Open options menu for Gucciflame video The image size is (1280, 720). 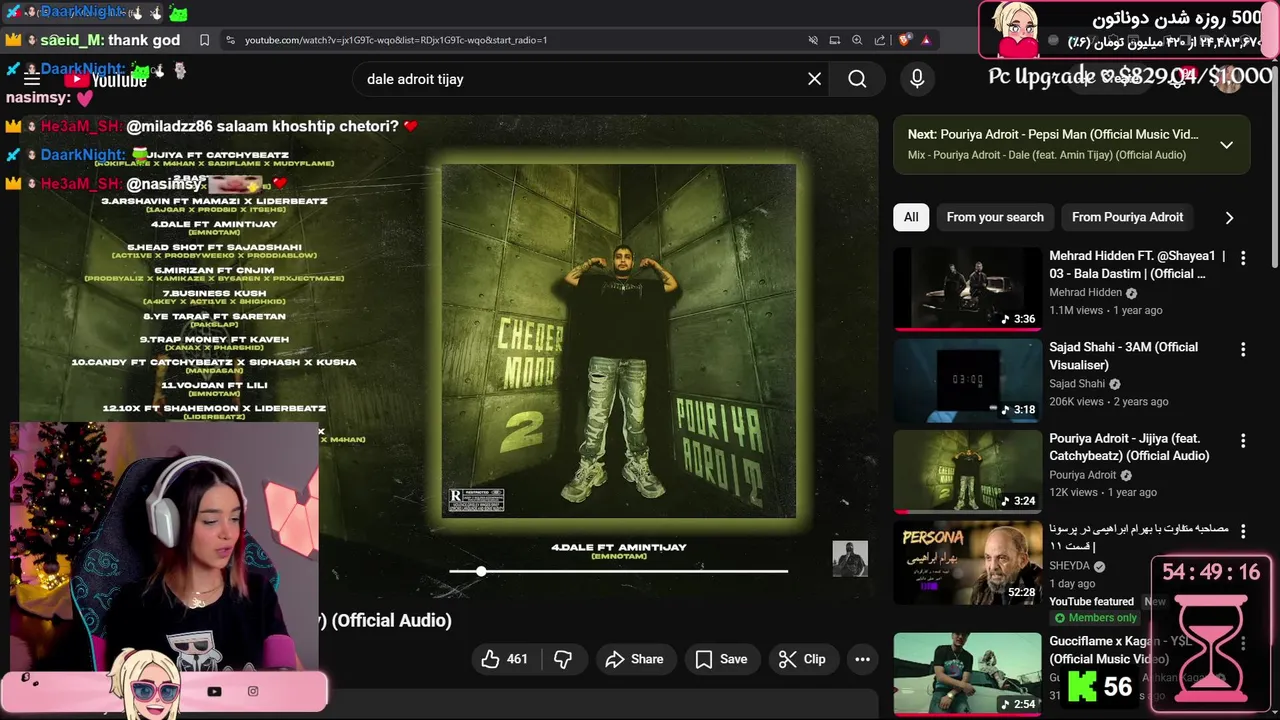pos(1243,642)
